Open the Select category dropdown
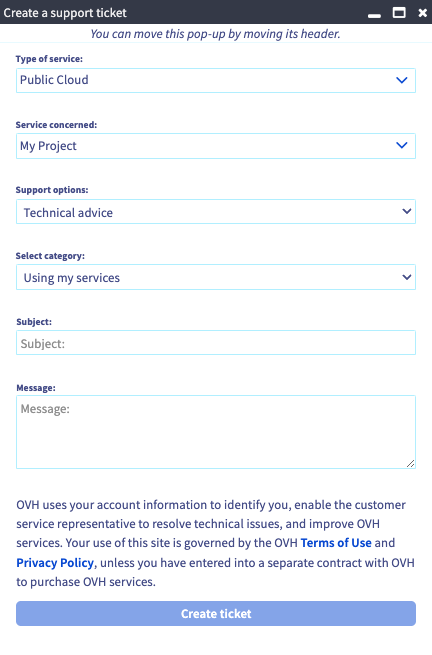Image resolution: width=432 pixels, height=655 pixels. 216,277
